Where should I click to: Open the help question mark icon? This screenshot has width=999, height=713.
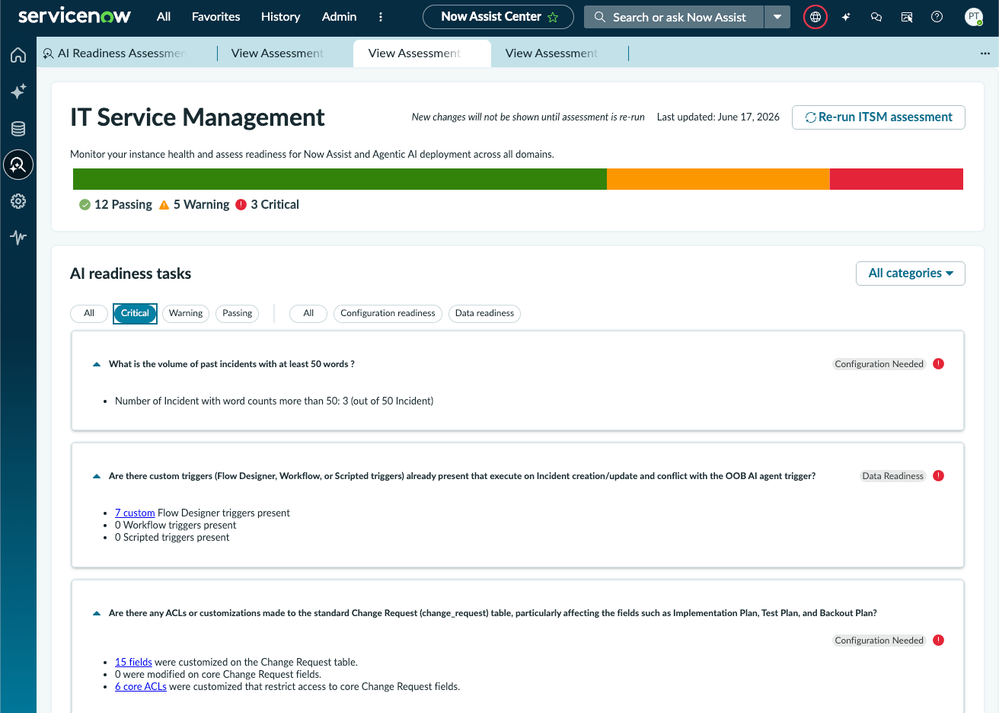coord(937,17)
